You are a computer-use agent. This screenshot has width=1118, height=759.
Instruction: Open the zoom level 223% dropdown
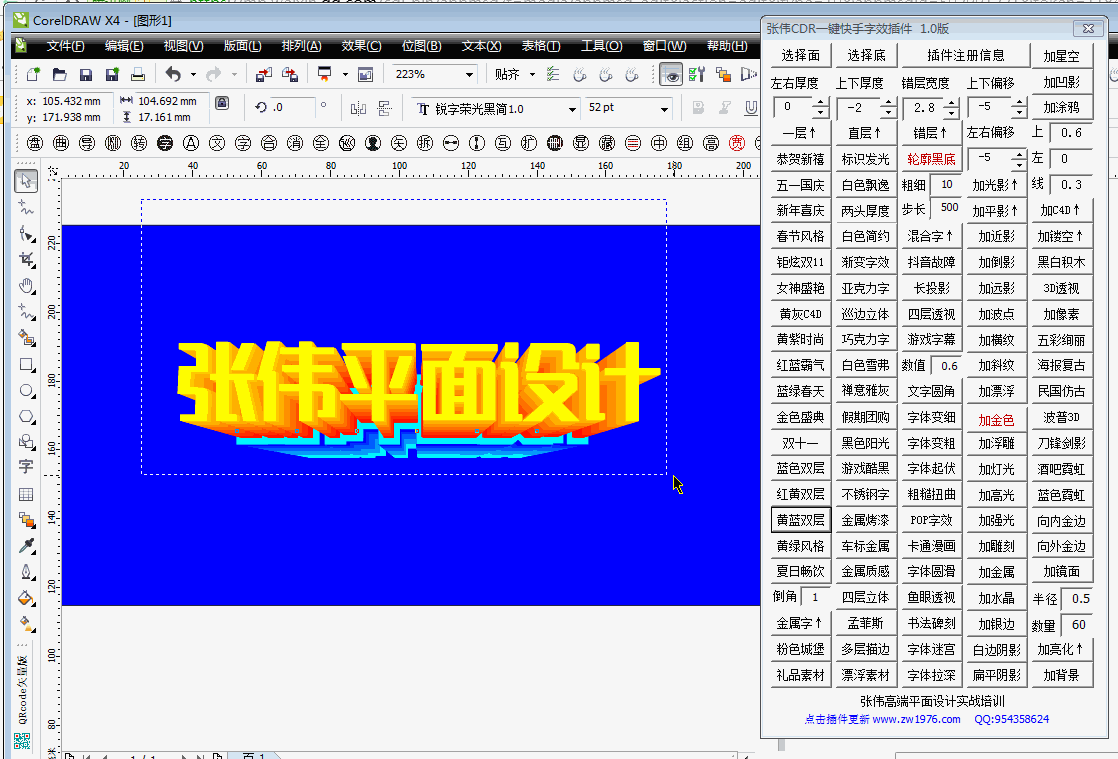tap(469, 74)
